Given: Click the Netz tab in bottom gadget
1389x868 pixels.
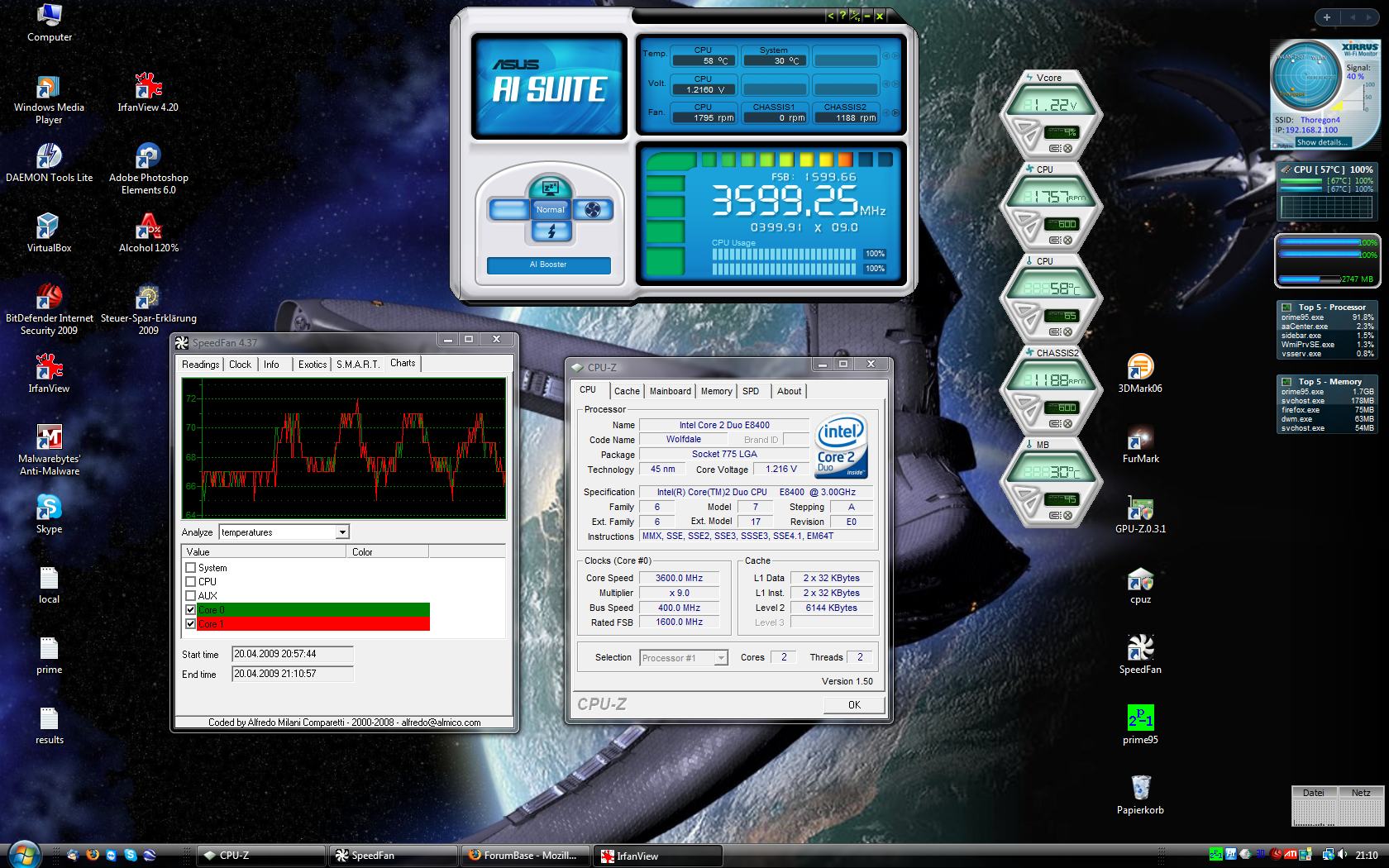Looking at the screenshot, I should point(1360,793).
